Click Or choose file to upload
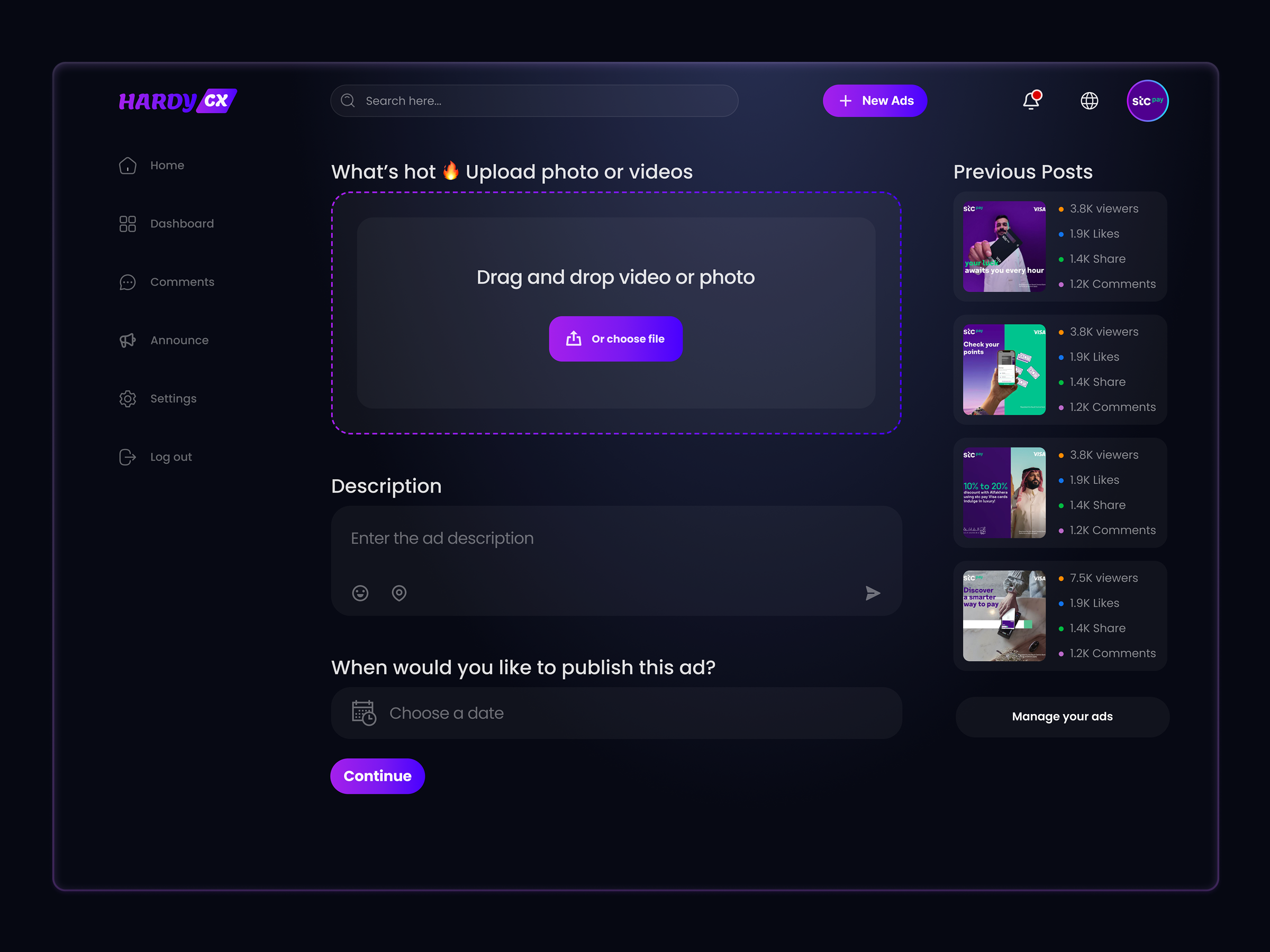The height and width of the screenshot is (952, 1270). point(615,338)
